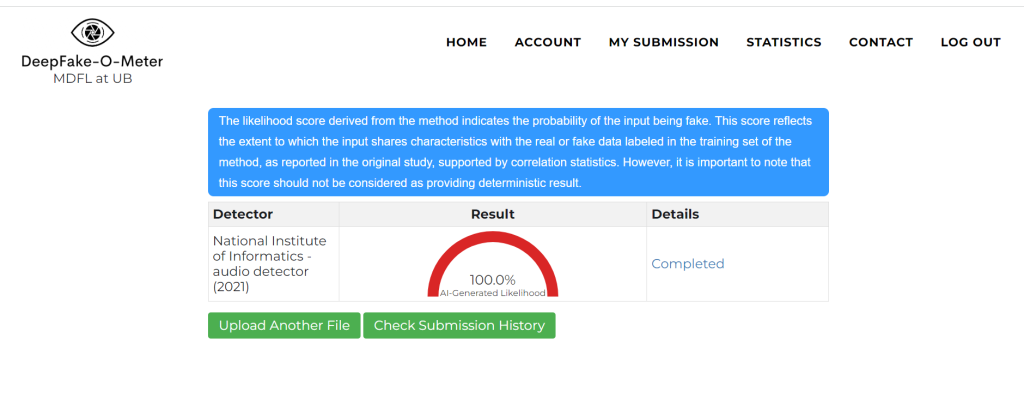Image resolution: width=1024 pixels, height=398 pixels.
Task: Click the AI-Generated Likelihood label
Action: pyautogui.click(x=493, y=293)
